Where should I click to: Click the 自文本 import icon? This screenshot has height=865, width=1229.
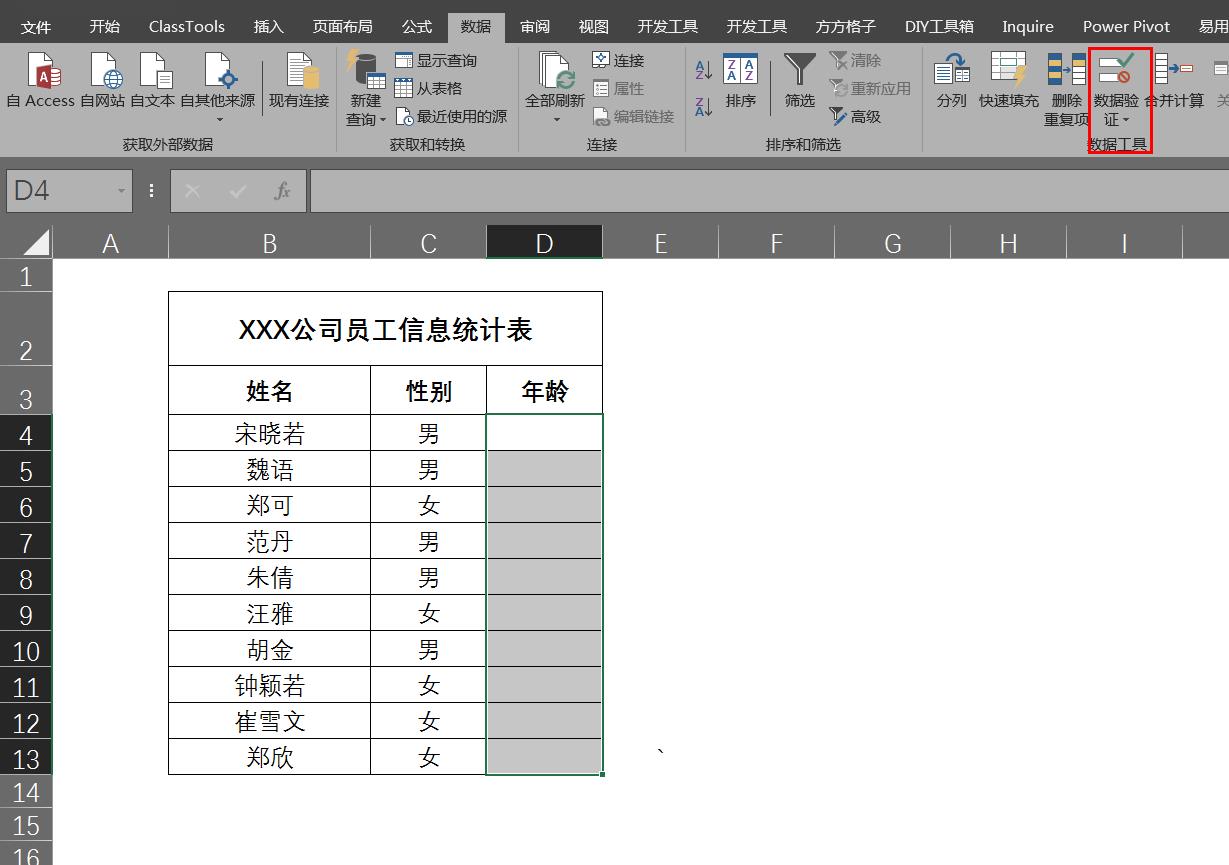pyautogui.click(x=153, y=81)
